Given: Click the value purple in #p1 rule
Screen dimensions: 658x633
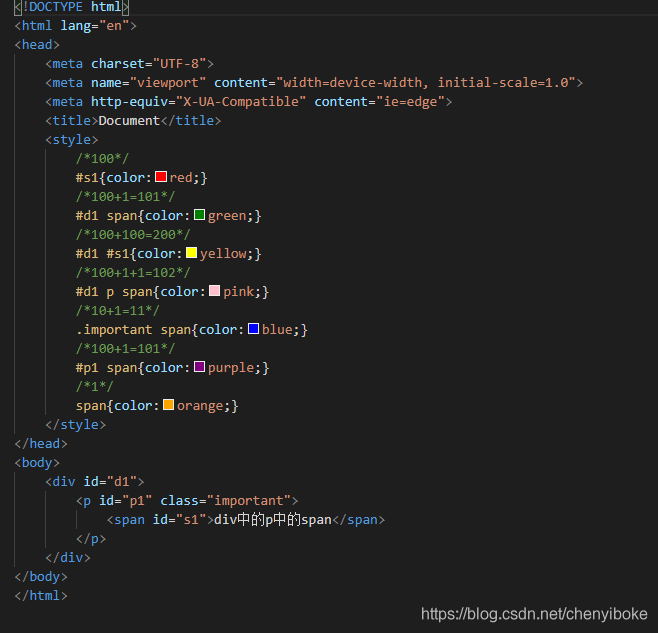Looking at the screenshot, I should pos(231,368).
